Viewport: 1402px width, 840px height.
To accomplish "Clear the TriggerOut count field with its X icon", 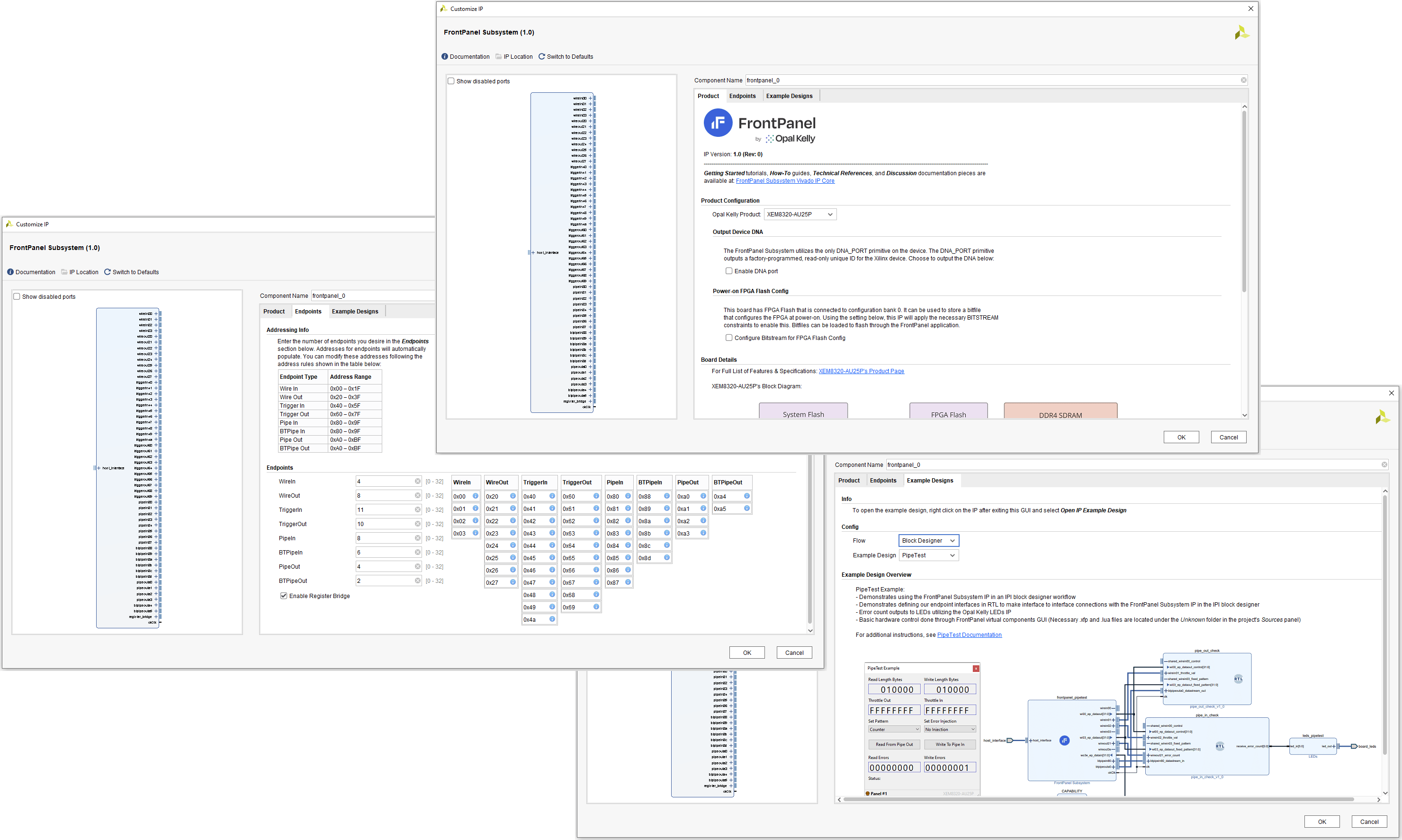I will click(x=417, y=524).
